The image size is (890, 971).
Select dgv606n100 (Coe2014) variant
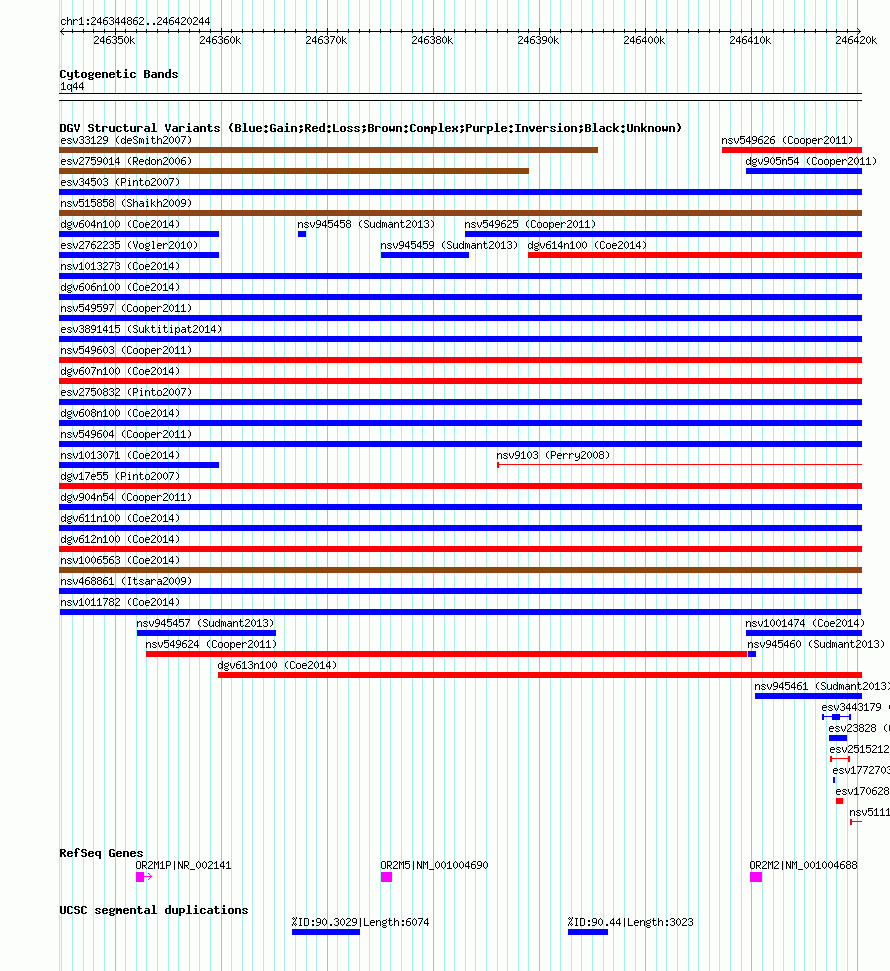460,297
